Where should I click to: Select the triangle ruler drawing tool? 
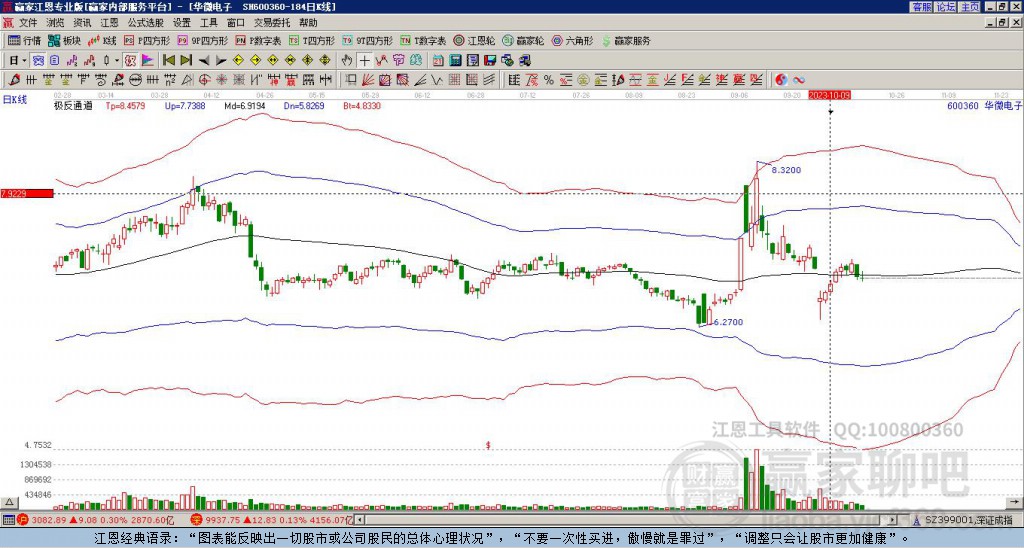[187, 80]
